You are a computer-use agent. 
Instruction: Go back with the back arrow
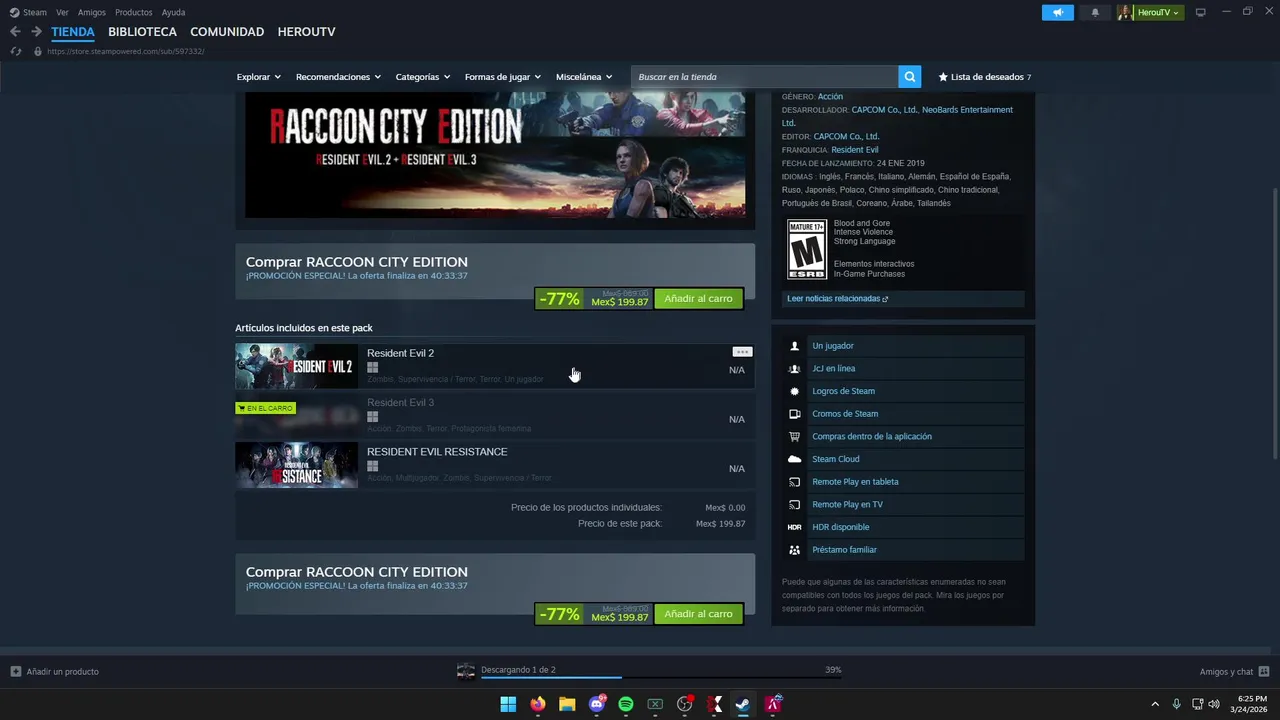point(15,32)
